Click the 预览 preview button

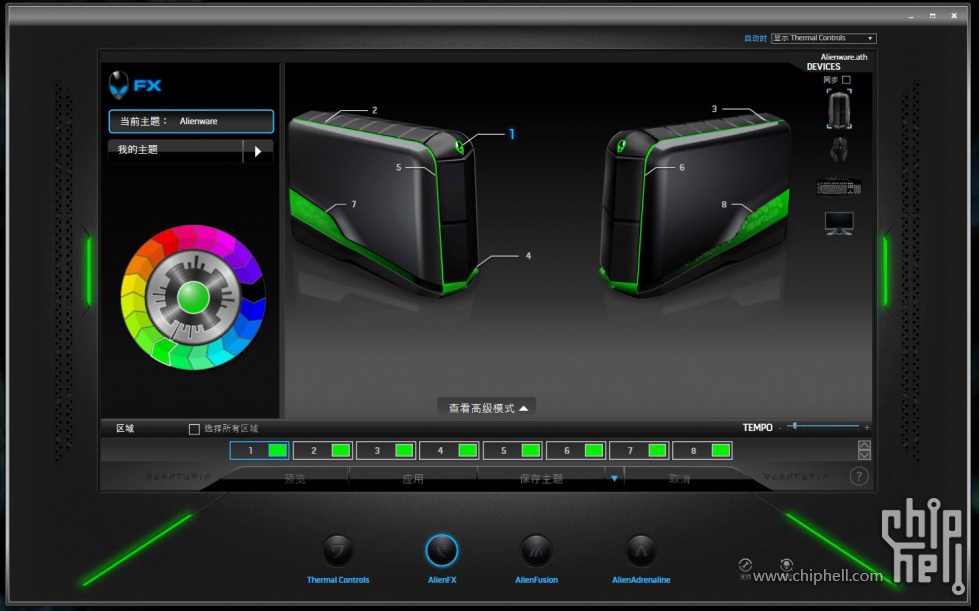coord(295,479)
